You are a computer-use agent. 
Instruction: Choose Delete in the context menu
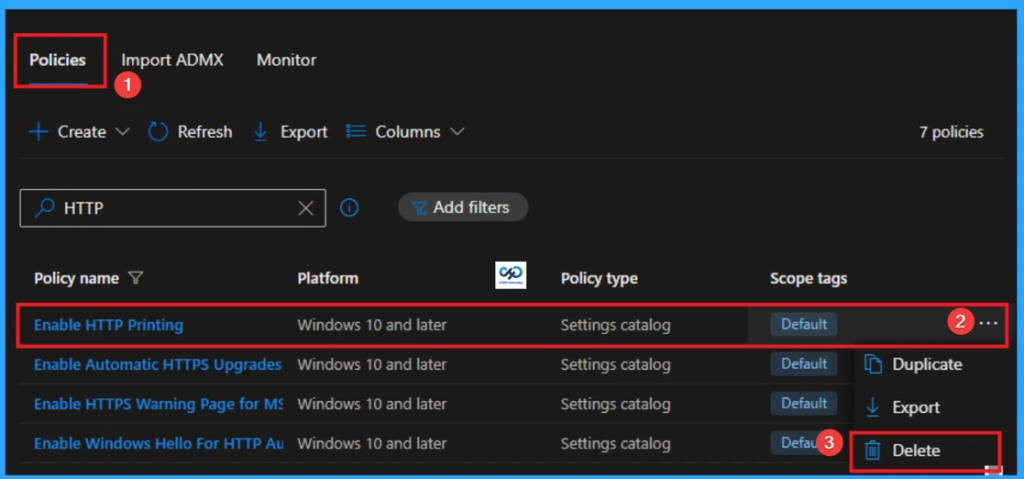click(x=916, y=450)
